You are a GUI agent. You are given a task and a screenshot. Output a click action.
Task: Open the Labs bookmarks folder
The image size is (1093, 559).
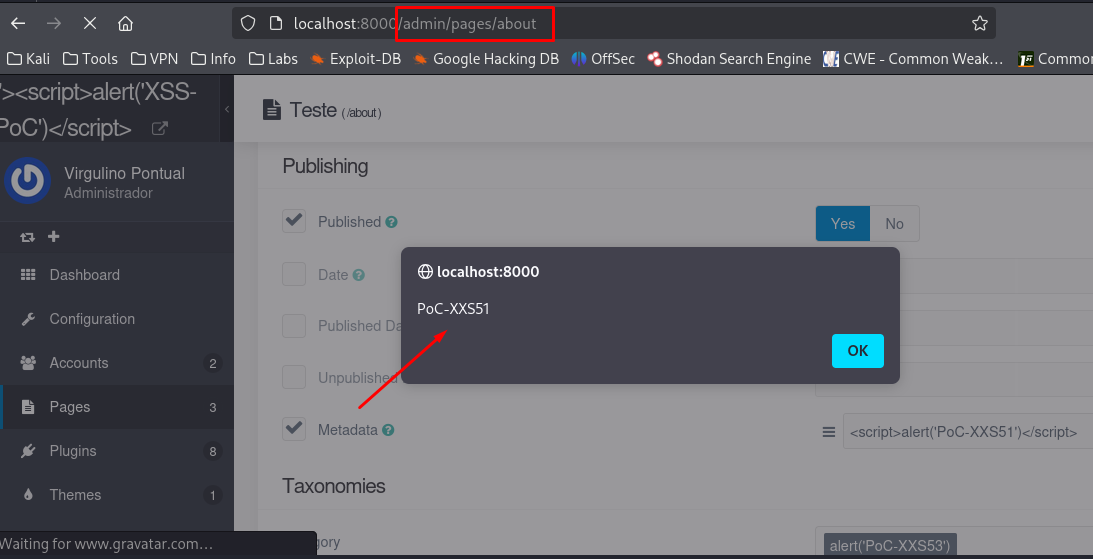coord(273,59)
